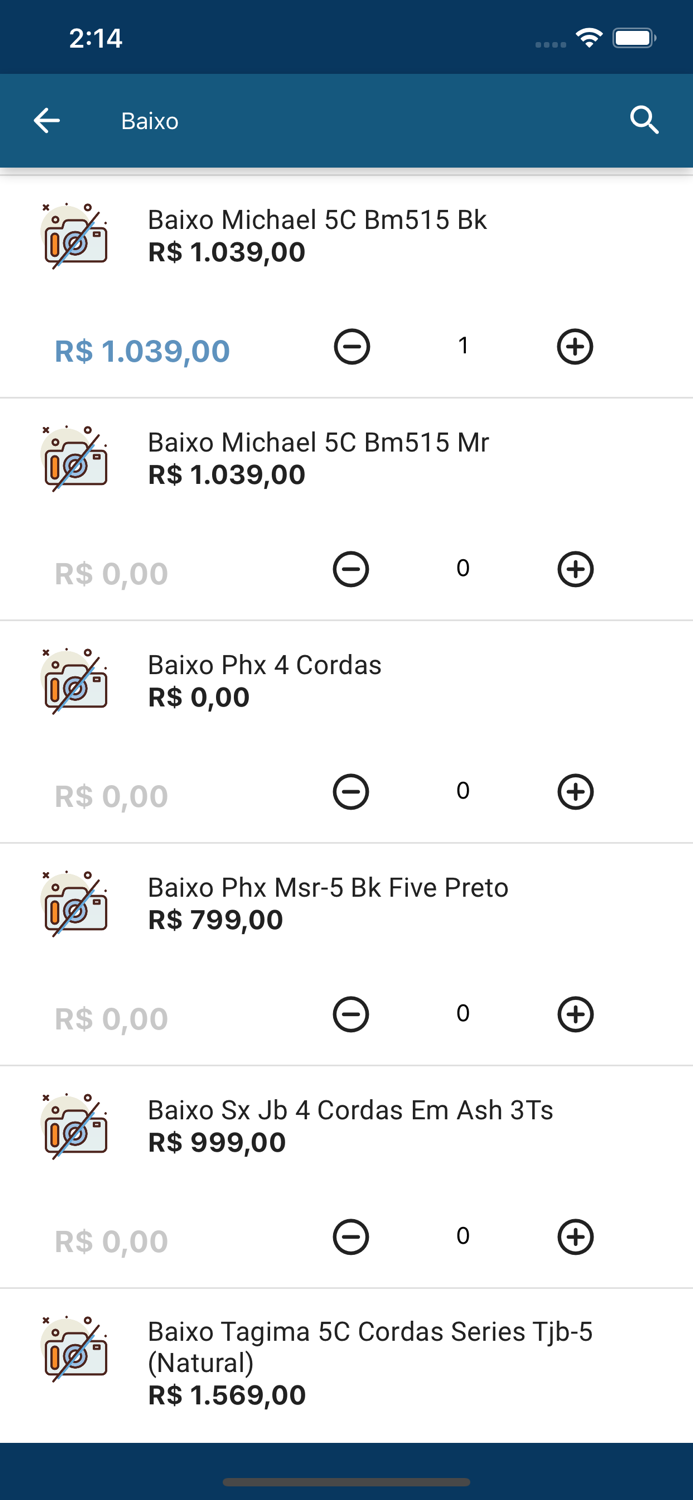Decrease quantity of Baixo Phx 4 Cordas

tap(351, 791)
